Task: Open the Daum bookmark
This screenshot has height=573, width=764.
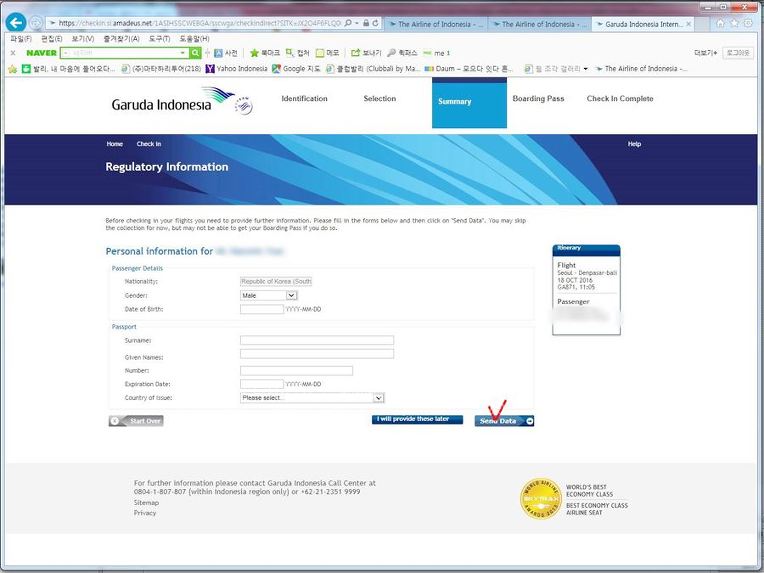Action: click(x=469, y=69)
